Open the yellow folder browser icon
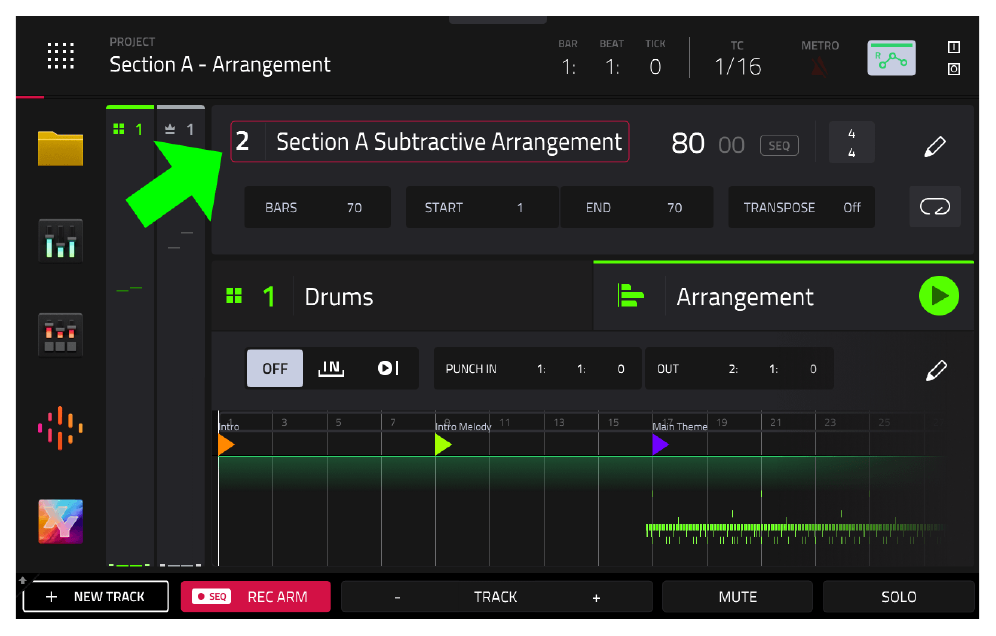The width and height of the screenshot is (996, 636). coord(60,148)
